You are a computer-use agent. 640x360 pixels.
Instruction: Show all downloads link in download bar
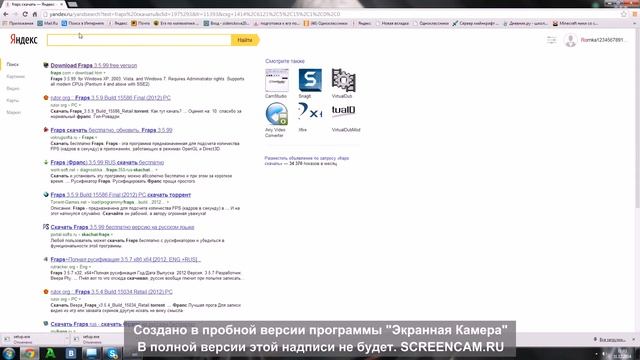coord(610,340)
